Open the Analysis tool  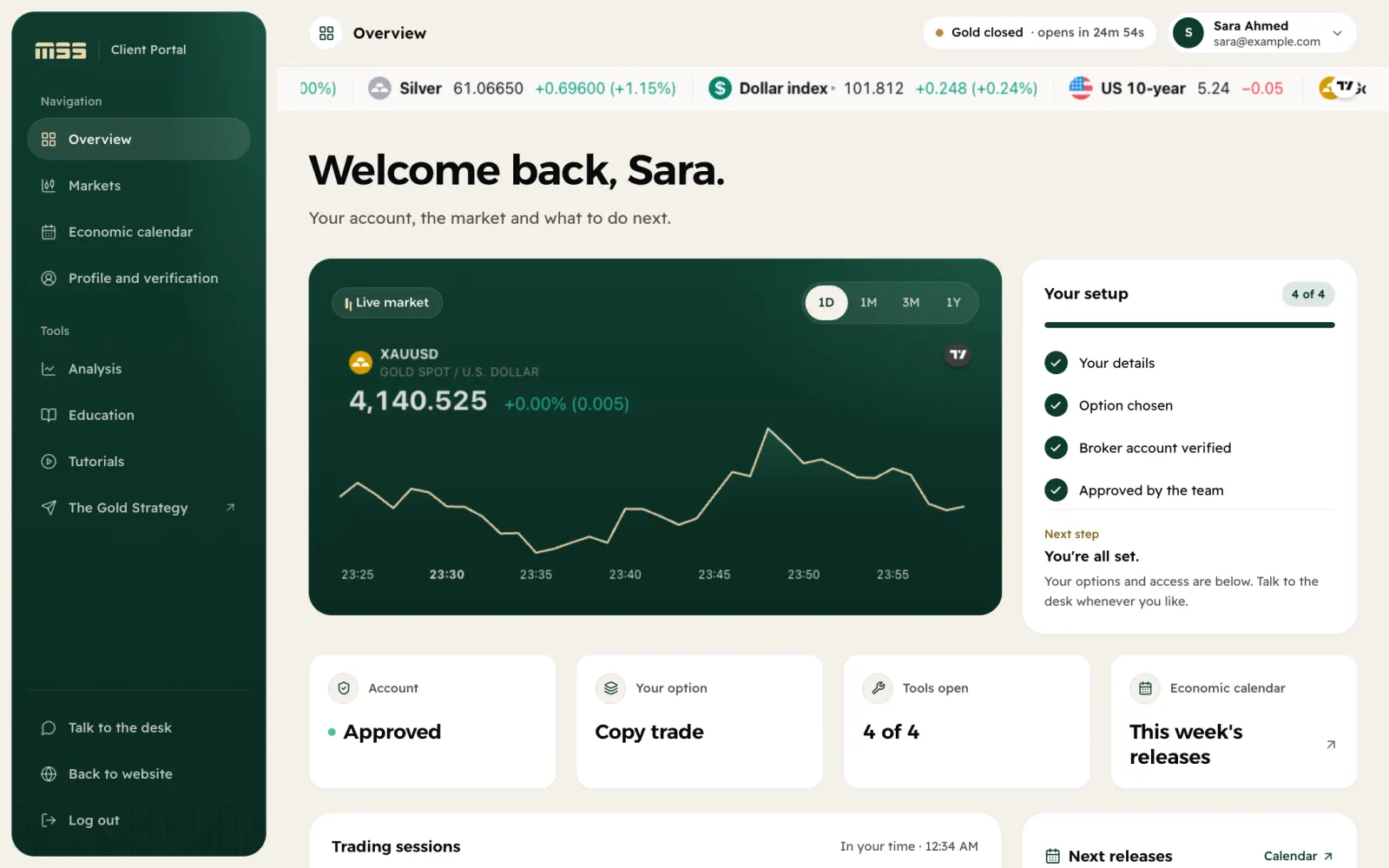tap(139, 369)
